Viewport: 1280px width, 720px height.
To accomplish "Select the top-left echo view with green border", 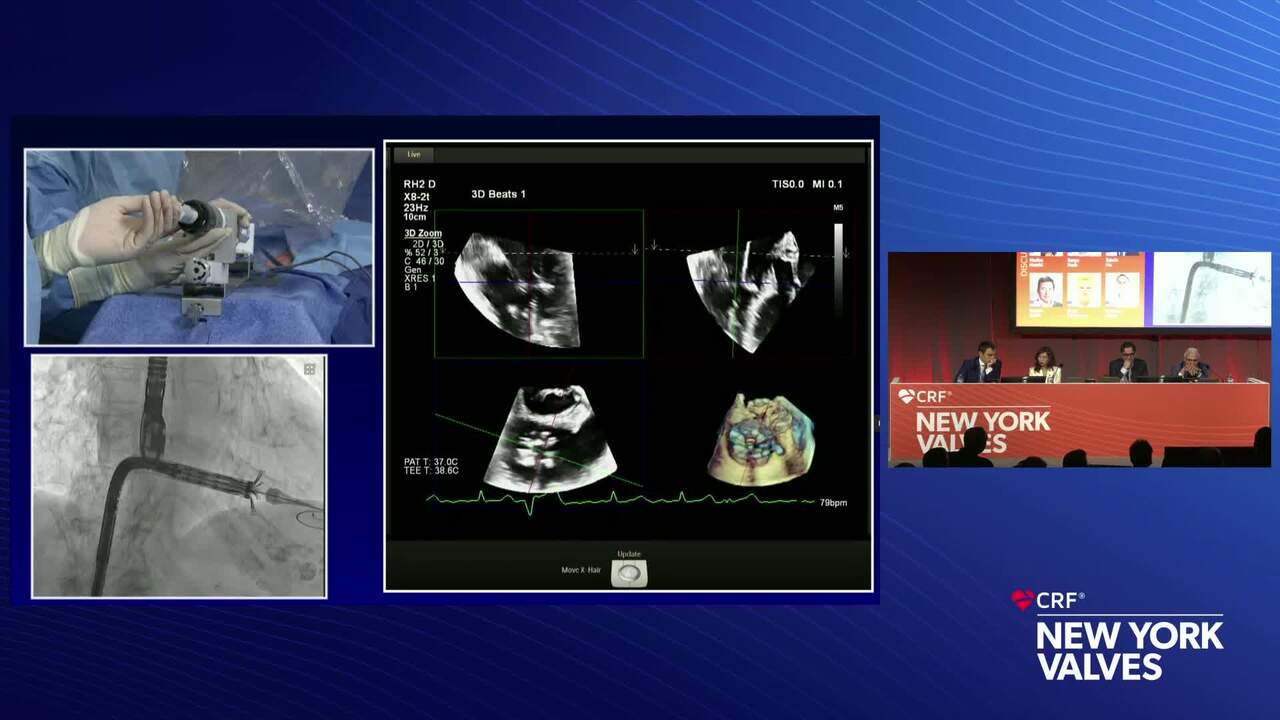I will pos(538,284).
